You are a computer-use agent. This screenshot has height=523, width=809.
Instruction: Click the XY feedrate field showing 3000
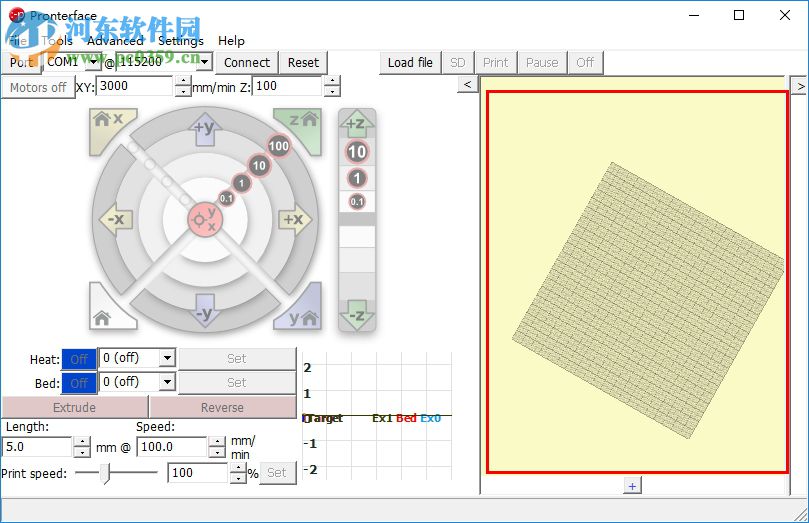[x=136, y=86]
